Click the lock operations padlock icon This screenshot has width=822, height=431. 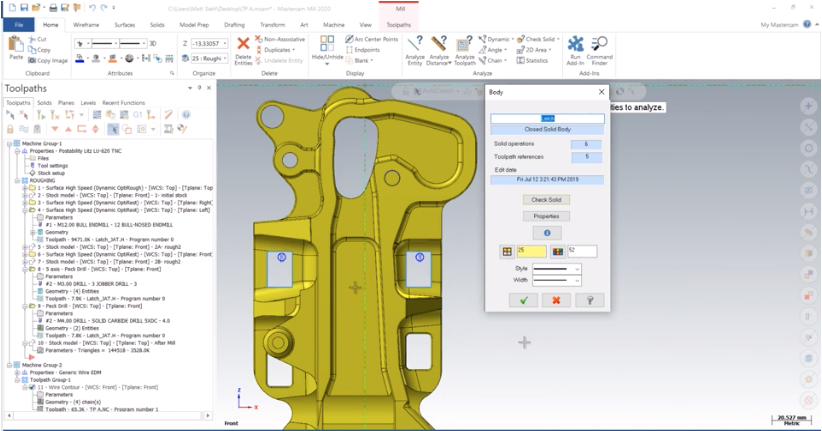click(x=10, y=129)
